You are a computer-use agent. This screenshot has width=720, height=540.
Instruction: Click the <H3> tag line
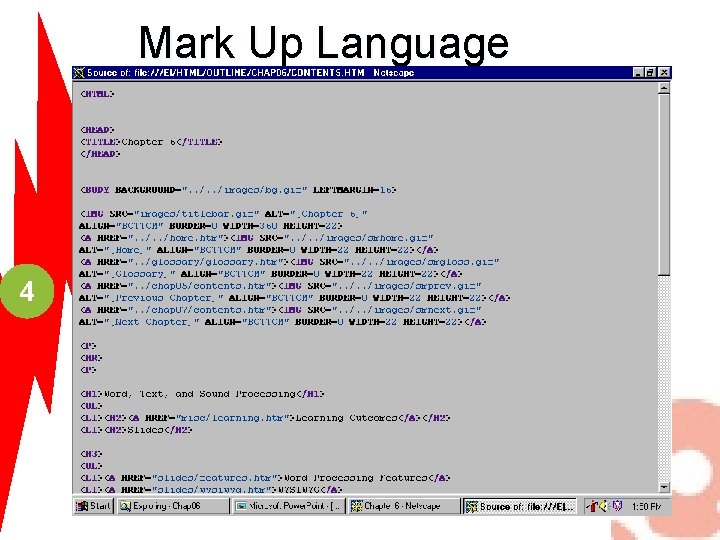tap(91, 454)
